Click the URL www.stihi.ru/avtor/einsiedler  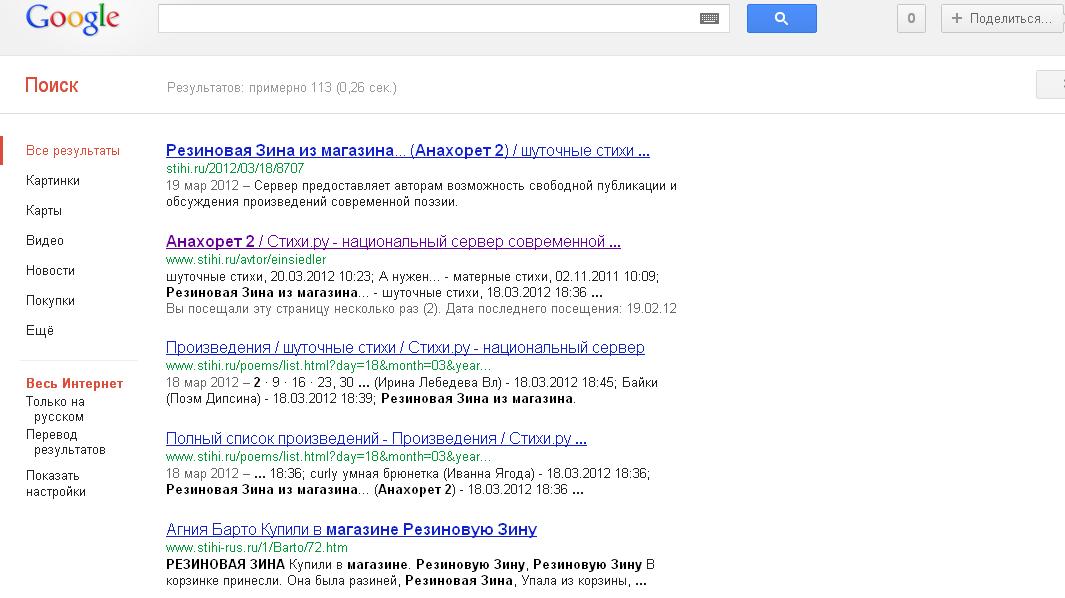[x=246, y=260]
